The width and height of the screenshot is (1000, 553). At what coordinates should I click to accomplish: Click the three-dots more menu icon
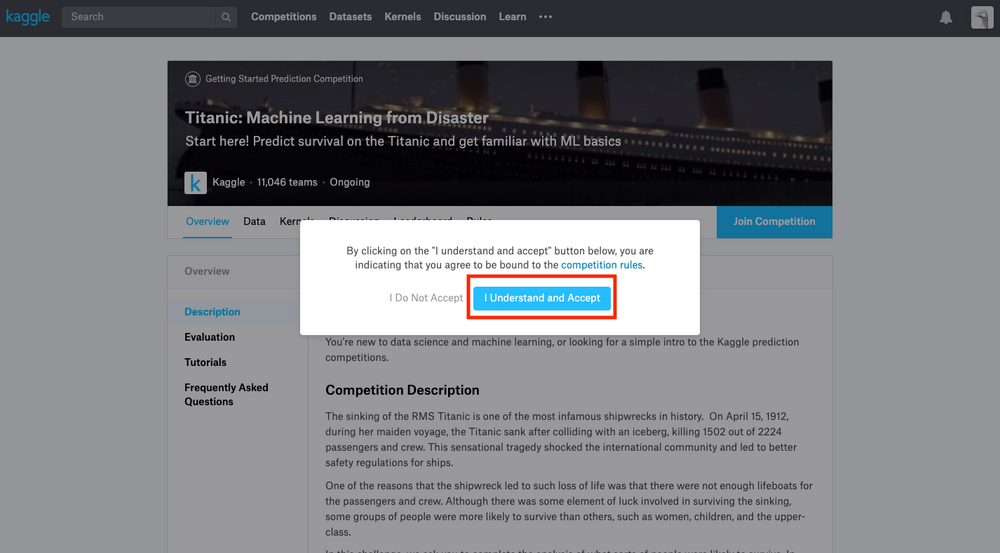(545, 17)
